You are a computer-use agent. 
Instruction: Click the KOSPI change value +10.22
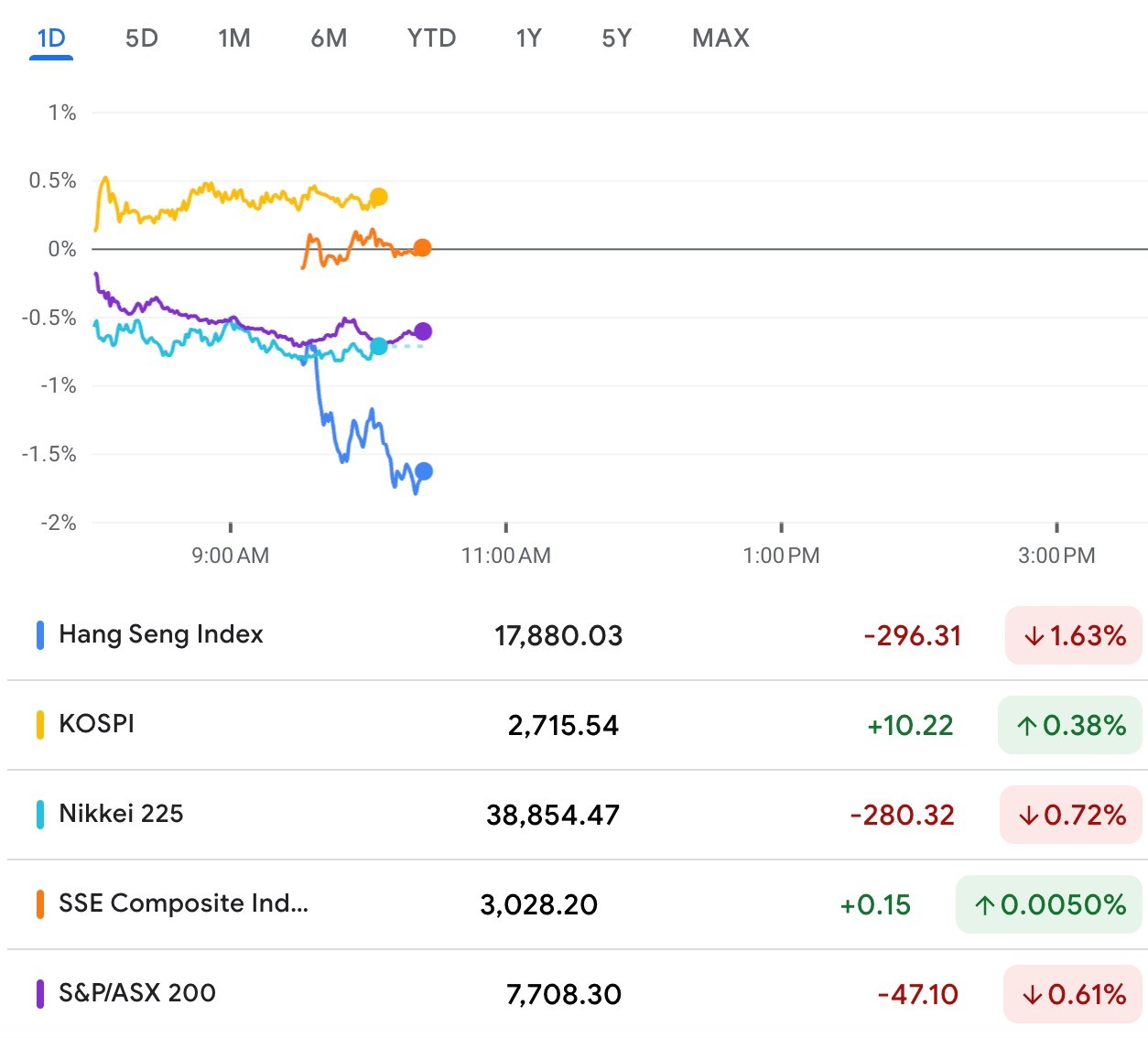[x=910, y=725]
